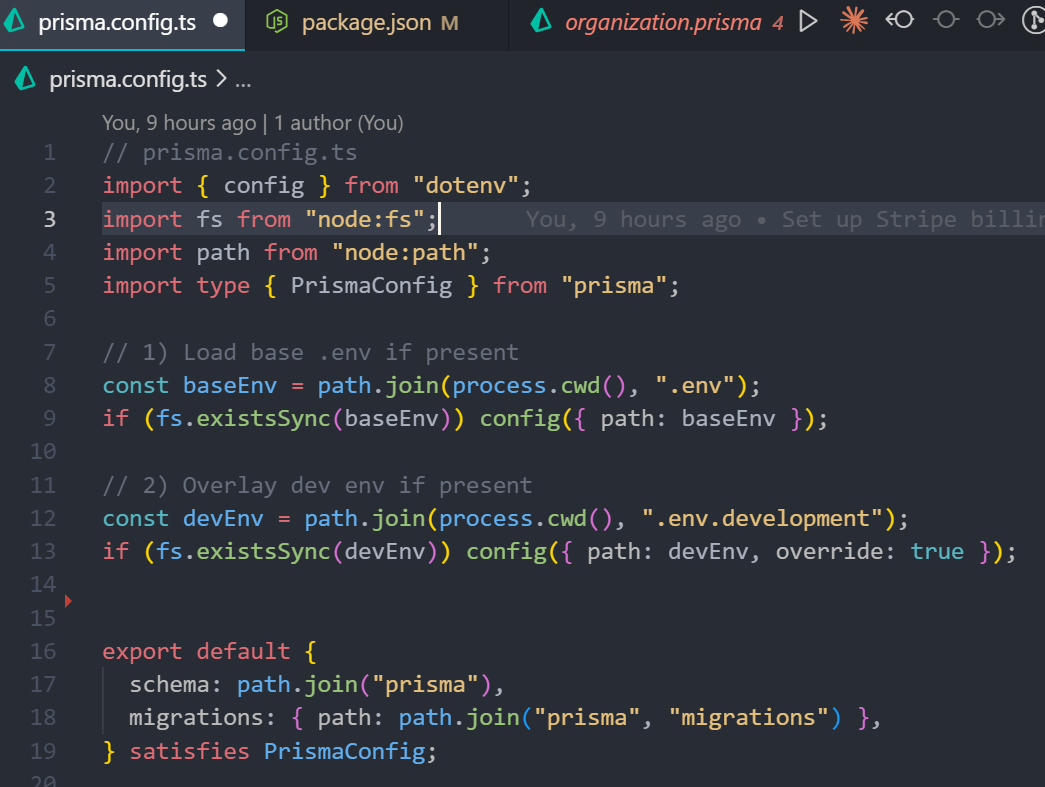
Task: Click the M modified badge on package.json
Action: coord(449,23)
